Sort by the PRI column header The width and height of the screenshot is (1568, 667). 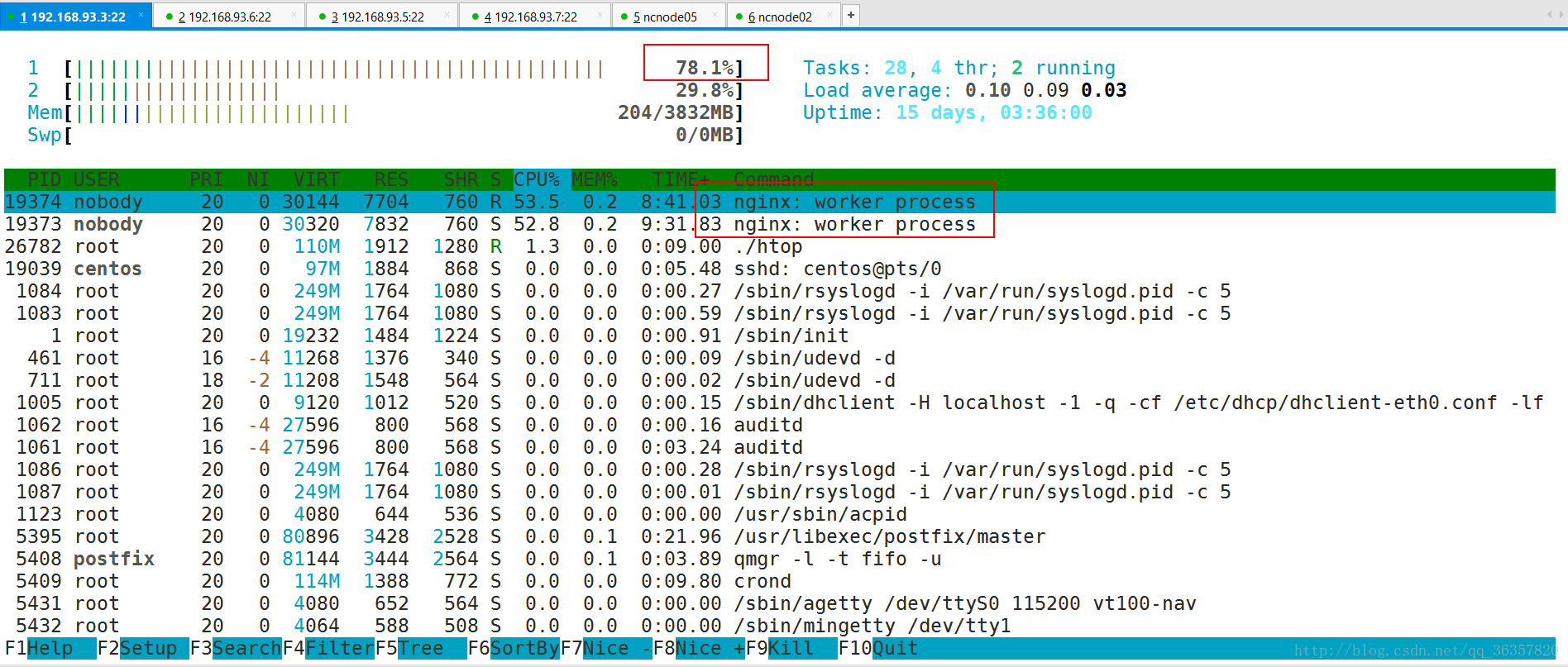pyautogui.click(x=206, y=179)
